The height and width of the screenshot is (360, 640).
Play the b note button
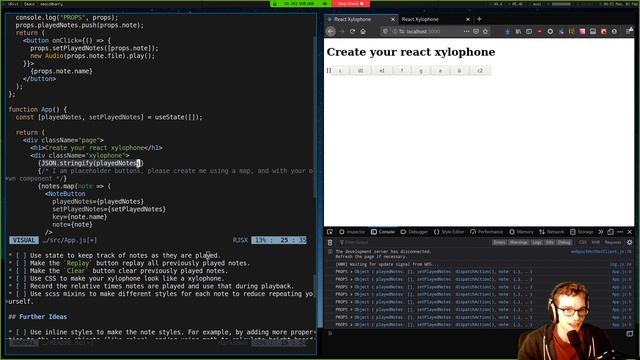459,71
